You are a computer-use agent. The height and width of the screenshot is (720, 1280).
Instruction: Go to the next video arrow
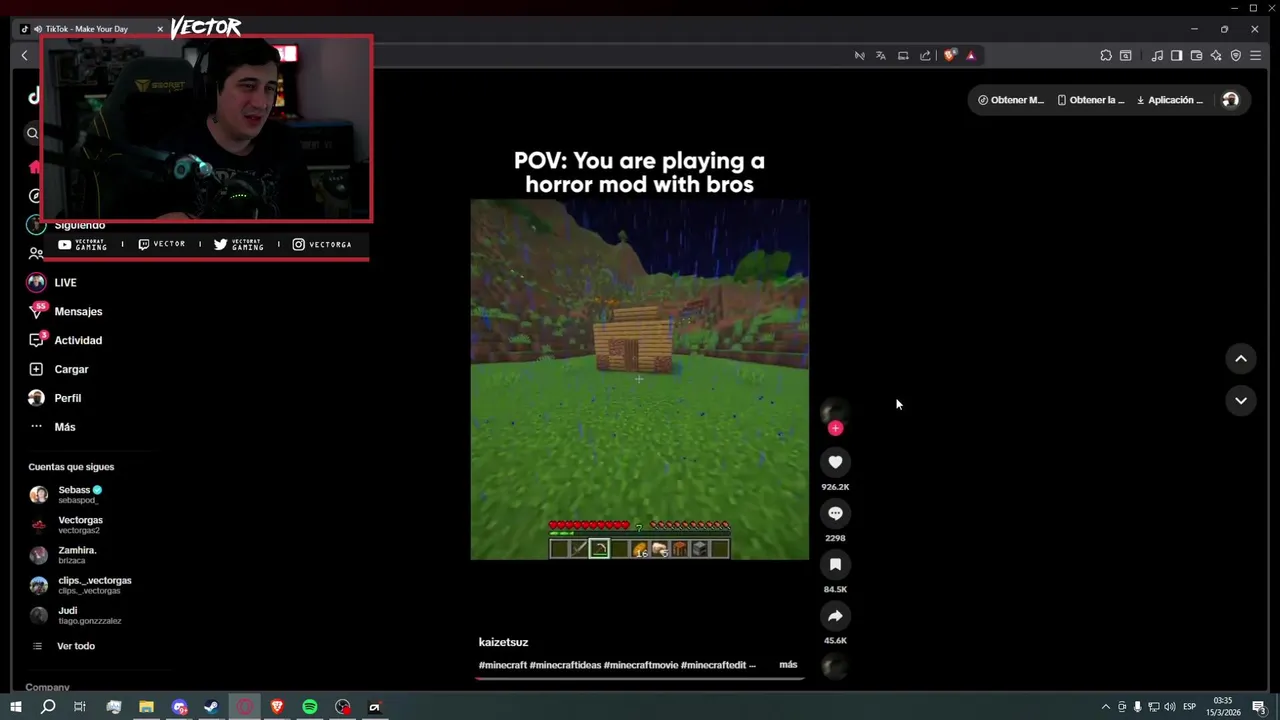(x=1240, y=401)
